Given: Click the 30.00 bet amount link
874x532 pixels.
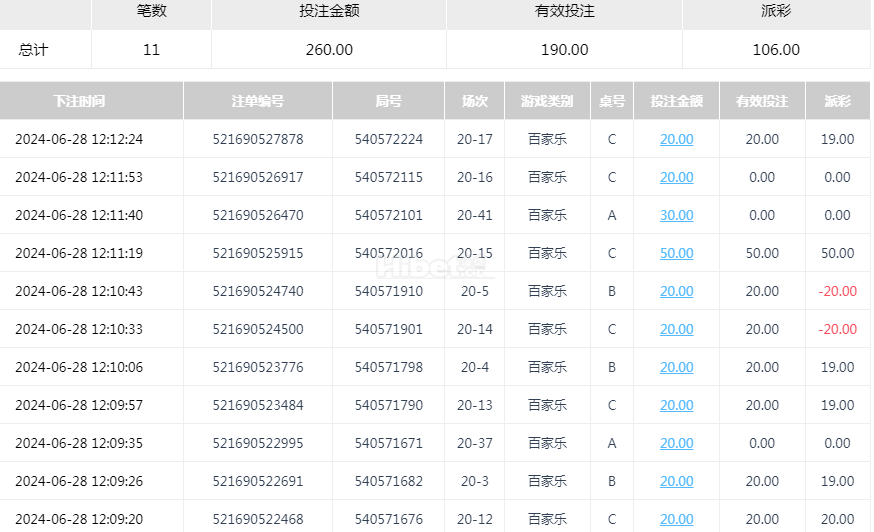Looking at the screenshot, I should 676,215.
